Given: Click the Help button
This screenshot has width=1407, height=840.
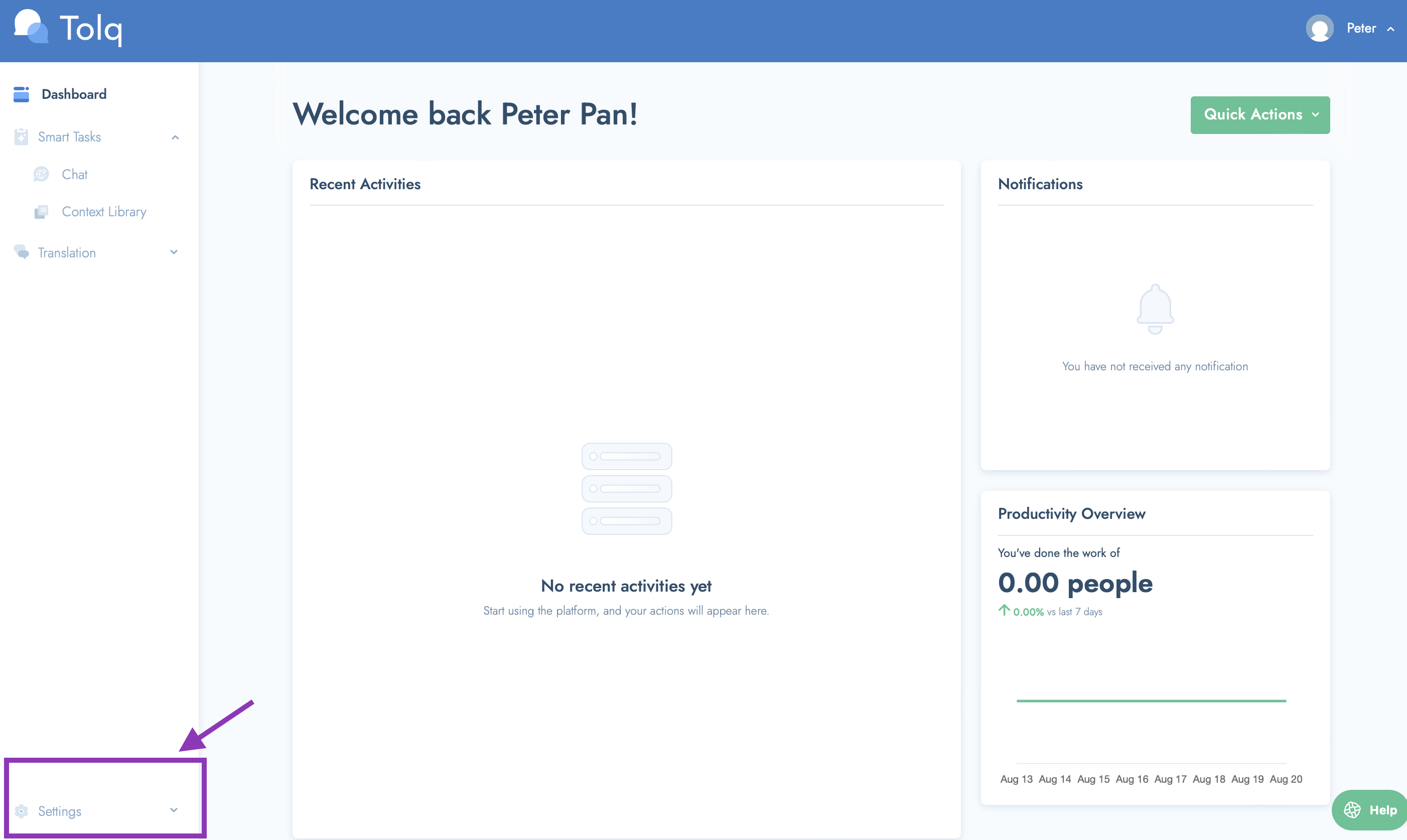Looking at the screenshot, I should (x=1370, y=810).
